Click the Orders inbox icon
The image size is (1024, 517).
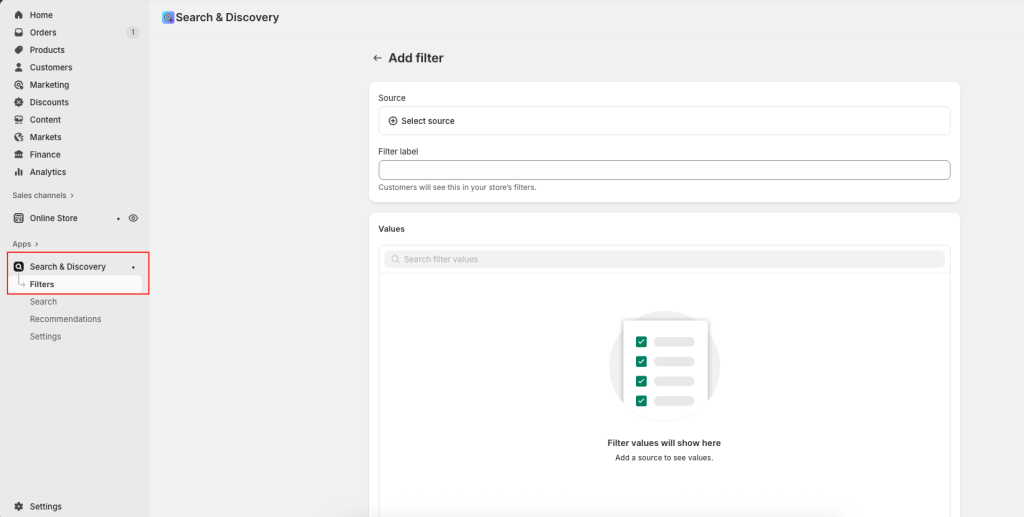18,33
